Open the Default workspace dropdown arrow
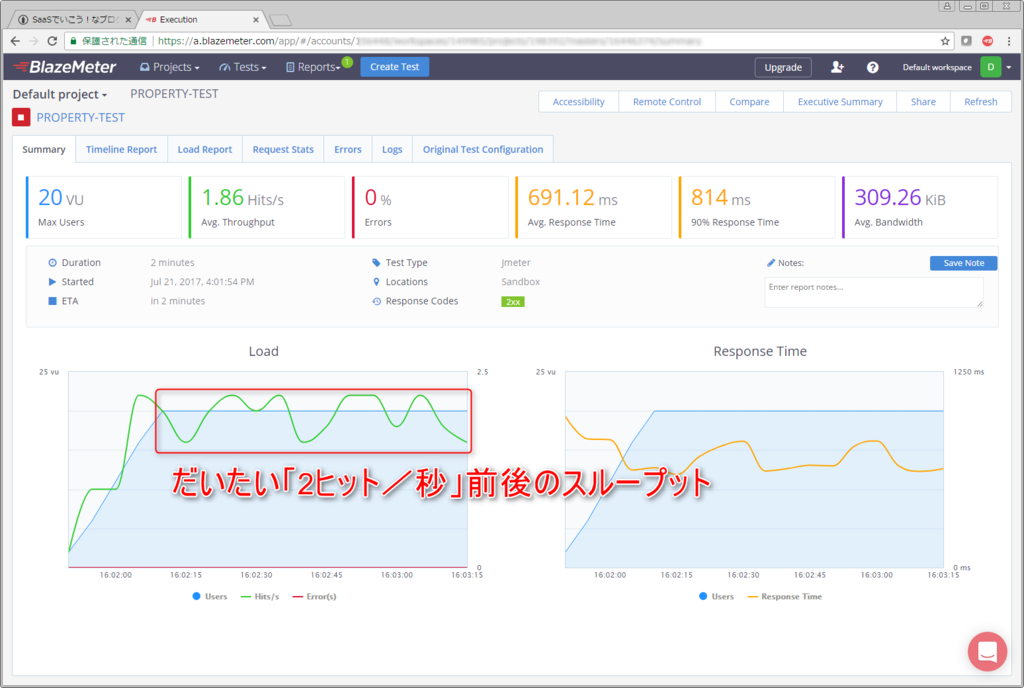The width and height of the screenshot is (1024, 688). coord(1008,67)
